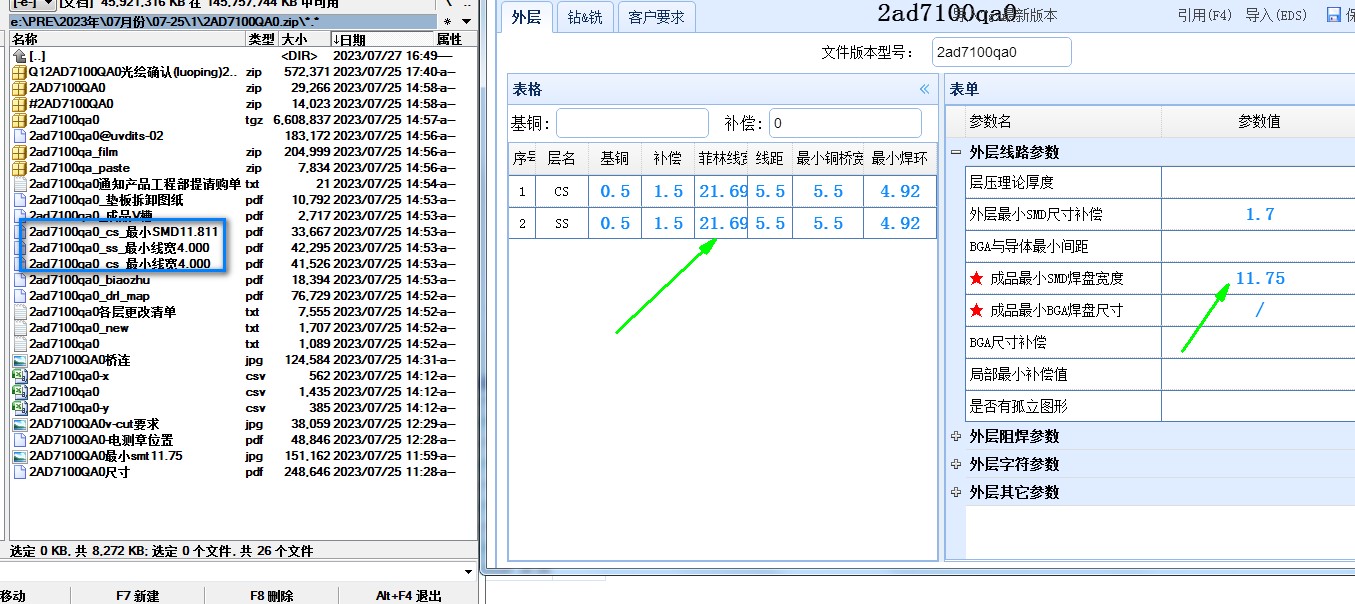Viewport: 1355px width, 604px height.
Task: Click the 2ad7100qa0_drl_map pdf file icon
Action: coord(19,296)
